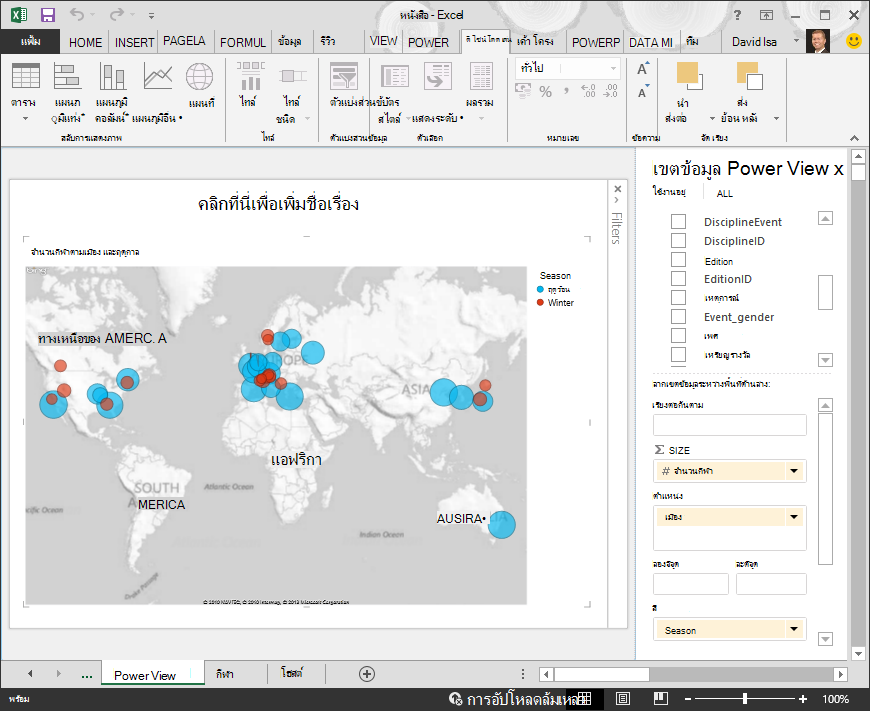Viewport: 870px width, 711px height.
Task: Click the blue bubble over Australia on map
Action: tap(502, 525)
